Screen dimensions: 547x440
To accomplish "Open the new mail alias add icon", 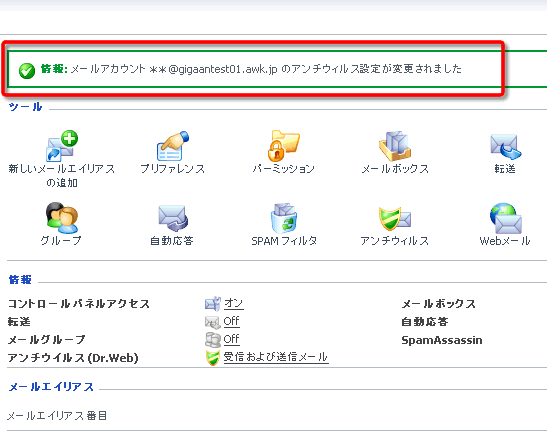I will pos(62,146).
